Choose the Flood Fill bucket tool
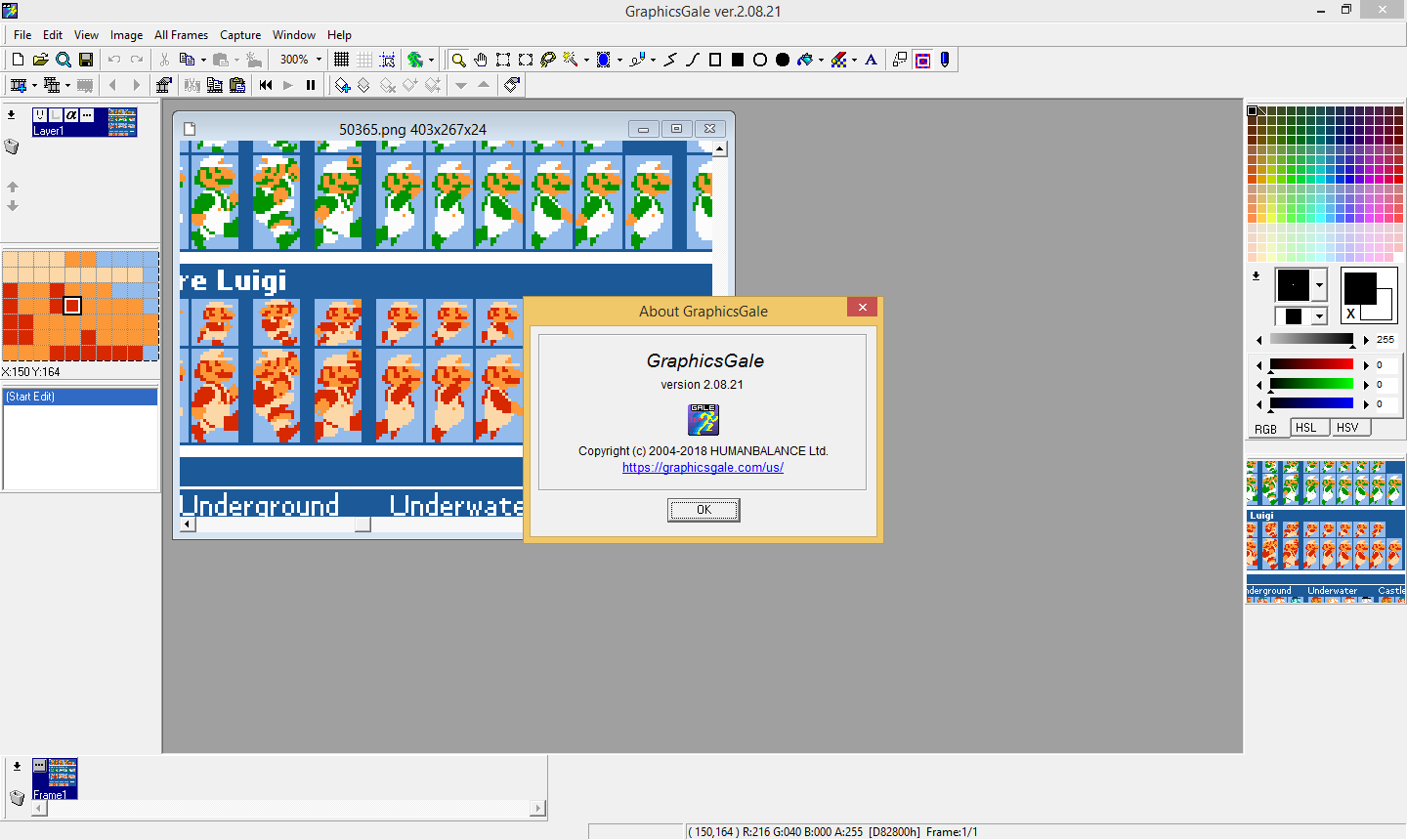Image resolution: width=1407 pixels, height=840 pixels. (805, 60)
